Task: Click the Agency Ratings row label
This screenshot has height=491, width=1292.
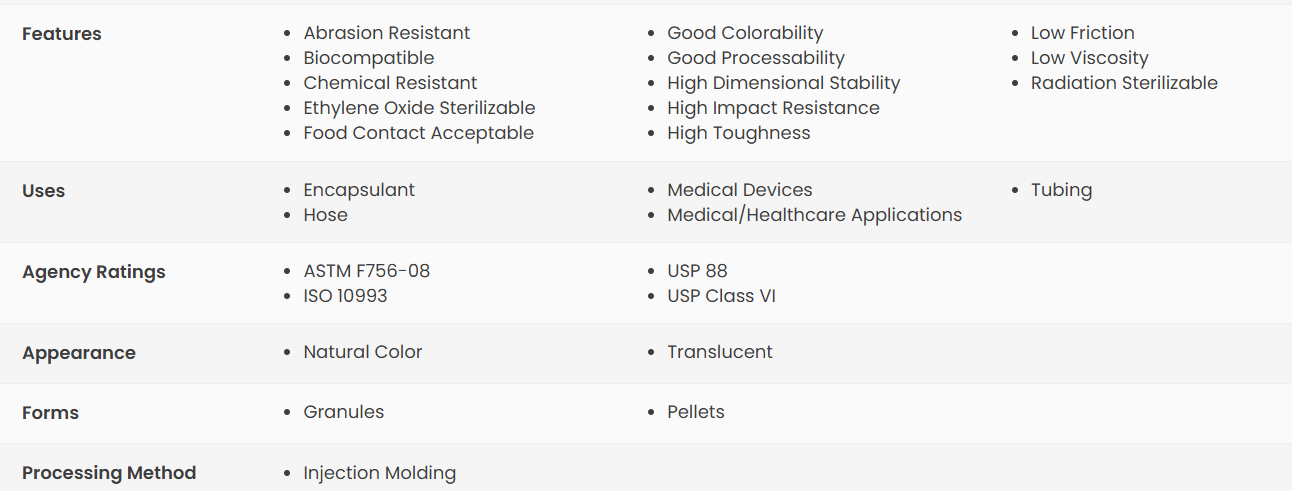Action: [x=94, y=272]
